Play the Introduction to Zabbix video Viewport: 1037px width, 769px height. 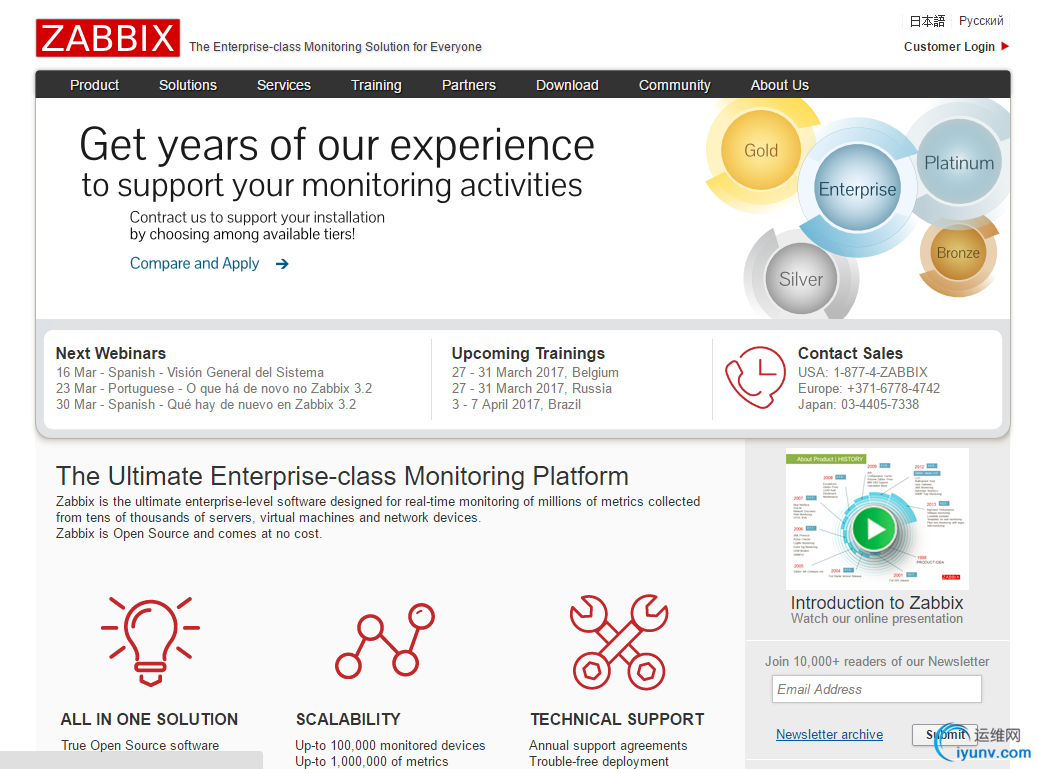[874, 529]
